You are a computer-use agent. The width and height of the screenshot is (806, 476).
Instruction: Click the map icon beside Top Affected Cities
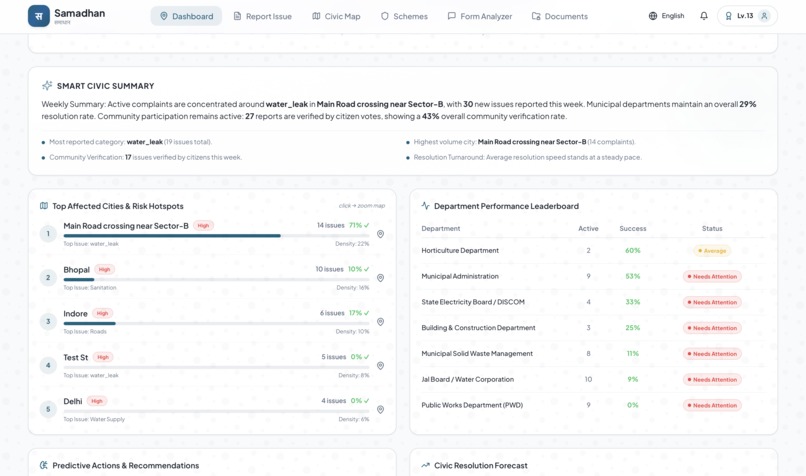44,206
